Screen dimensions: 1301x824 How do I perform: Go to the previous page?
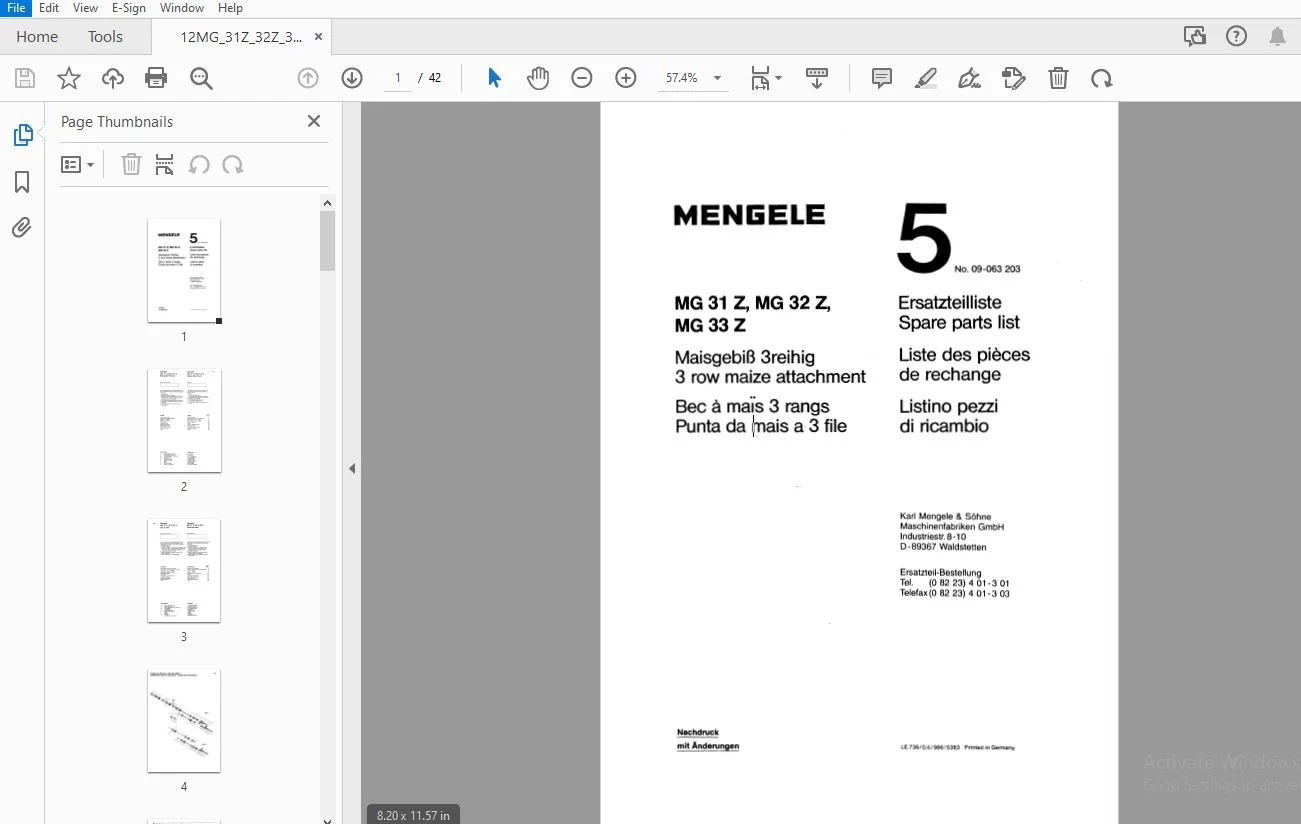click(308, 78)
